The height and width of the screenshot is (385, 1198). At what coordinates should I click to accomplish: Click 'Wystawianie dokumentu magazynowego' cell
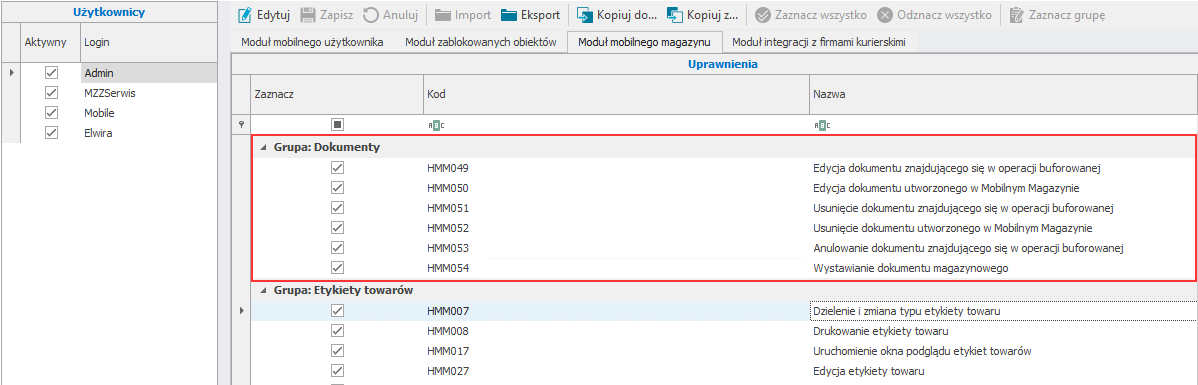(1002, 268)
